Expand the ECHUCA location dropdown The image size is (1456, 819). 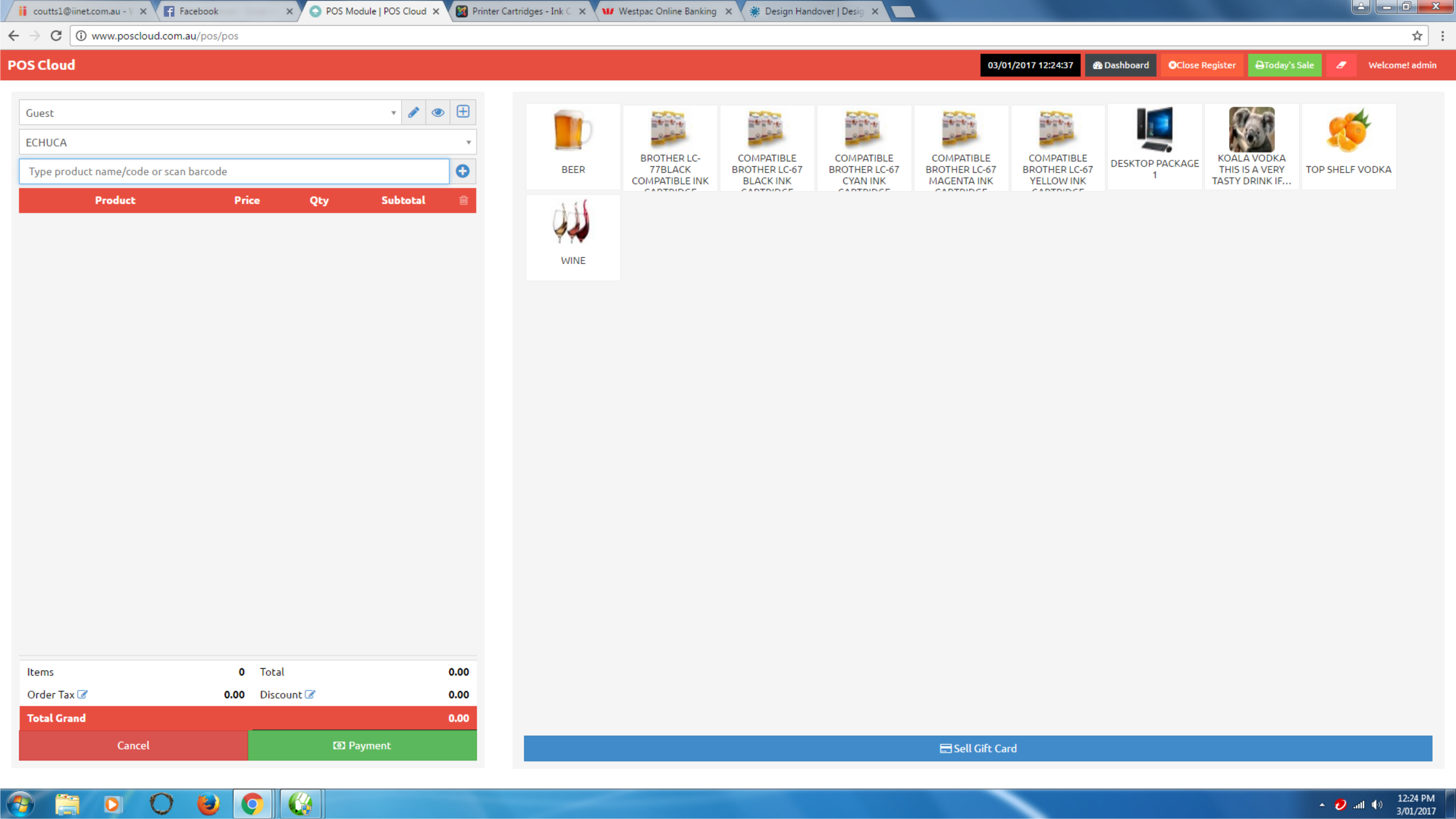click(x=247, y=142)
